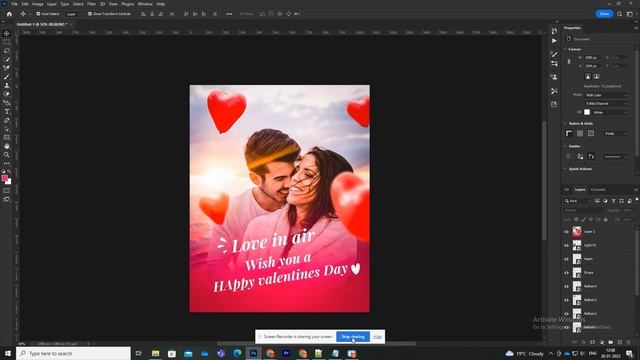Select the Move tool in the toolbox

[x=7, y=33]
